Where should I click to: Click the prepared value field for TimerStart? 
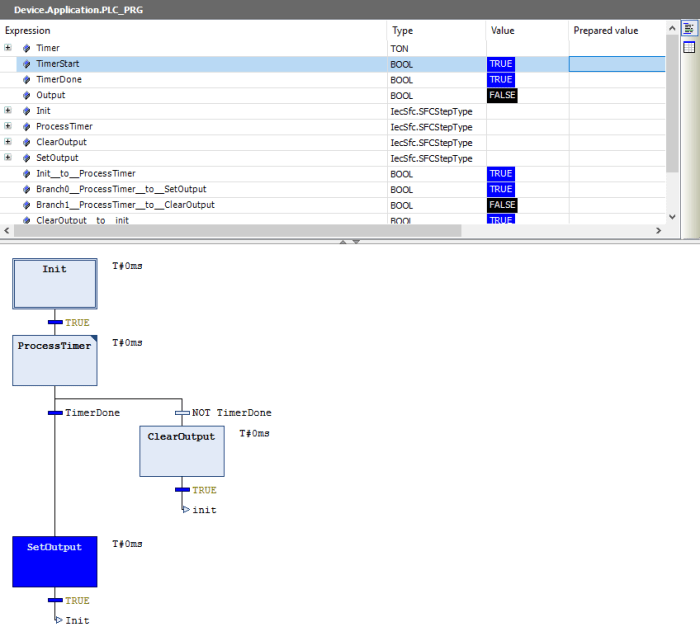pyautogui.click(x=616, y=63)
